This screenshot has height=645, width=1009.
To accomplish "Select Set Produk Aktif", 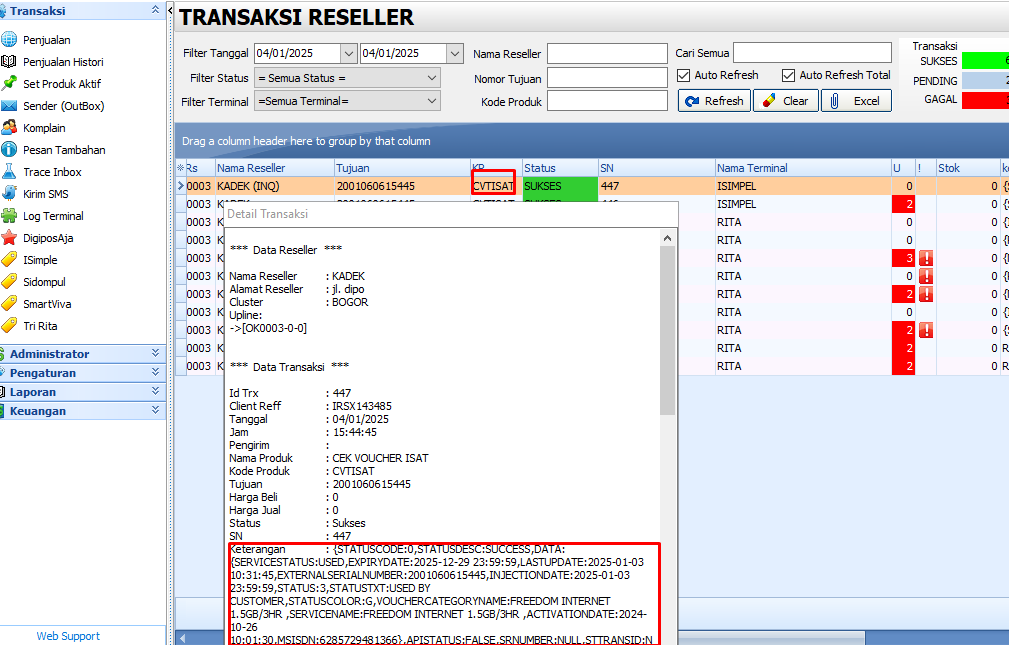I will tap(60, 83).
